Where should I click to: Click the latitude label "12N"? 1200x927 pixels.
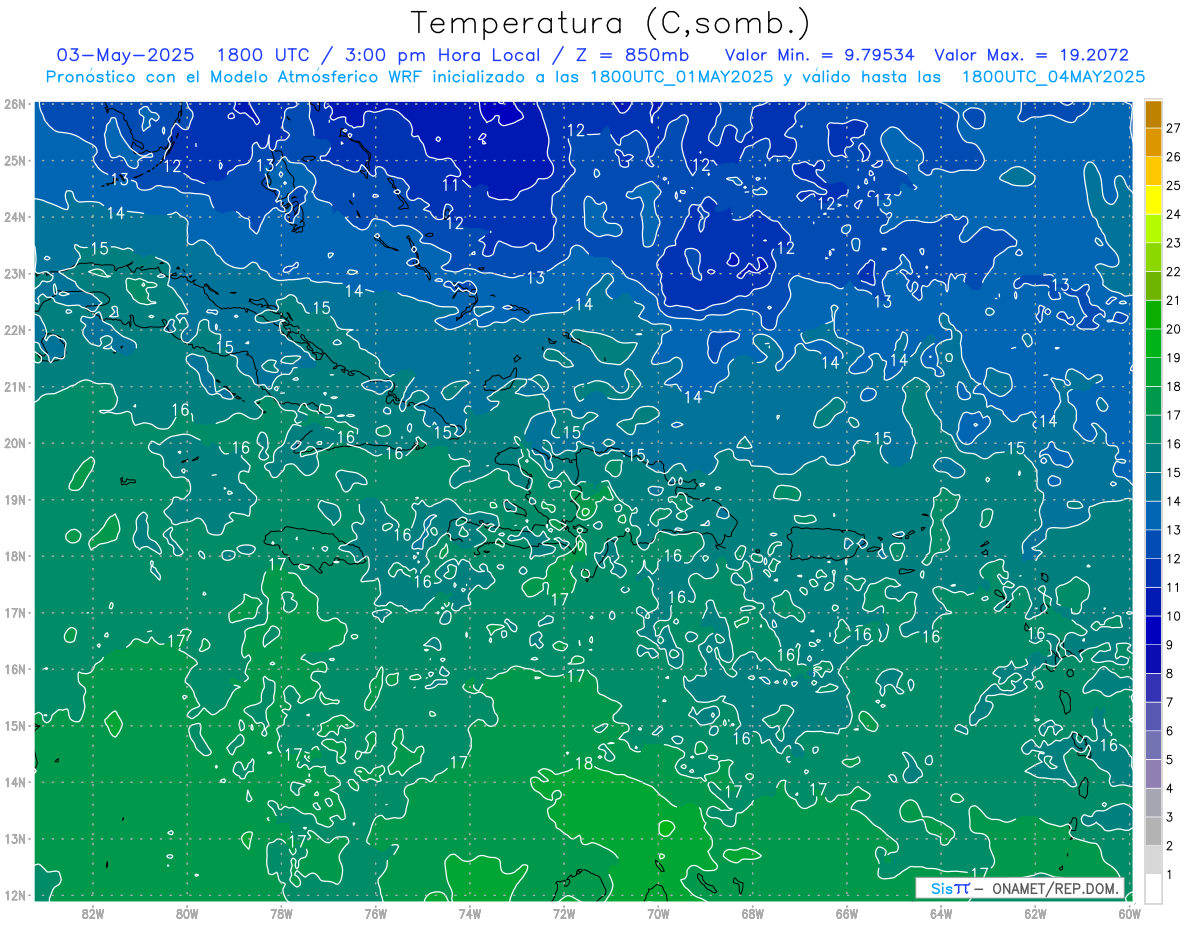[14, 895]
